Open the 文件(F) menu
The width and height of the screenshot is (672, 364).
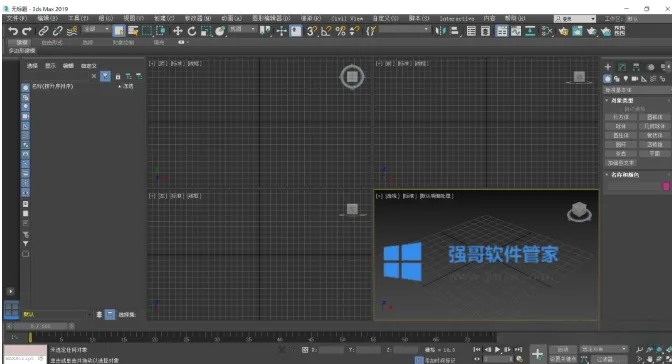[17, 18]
